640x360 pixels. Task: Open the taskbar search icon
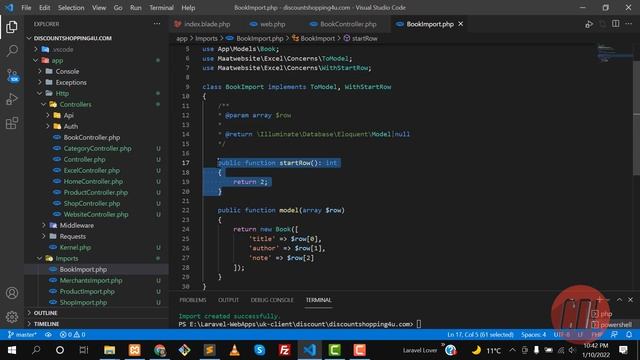[x=36, y=350]
